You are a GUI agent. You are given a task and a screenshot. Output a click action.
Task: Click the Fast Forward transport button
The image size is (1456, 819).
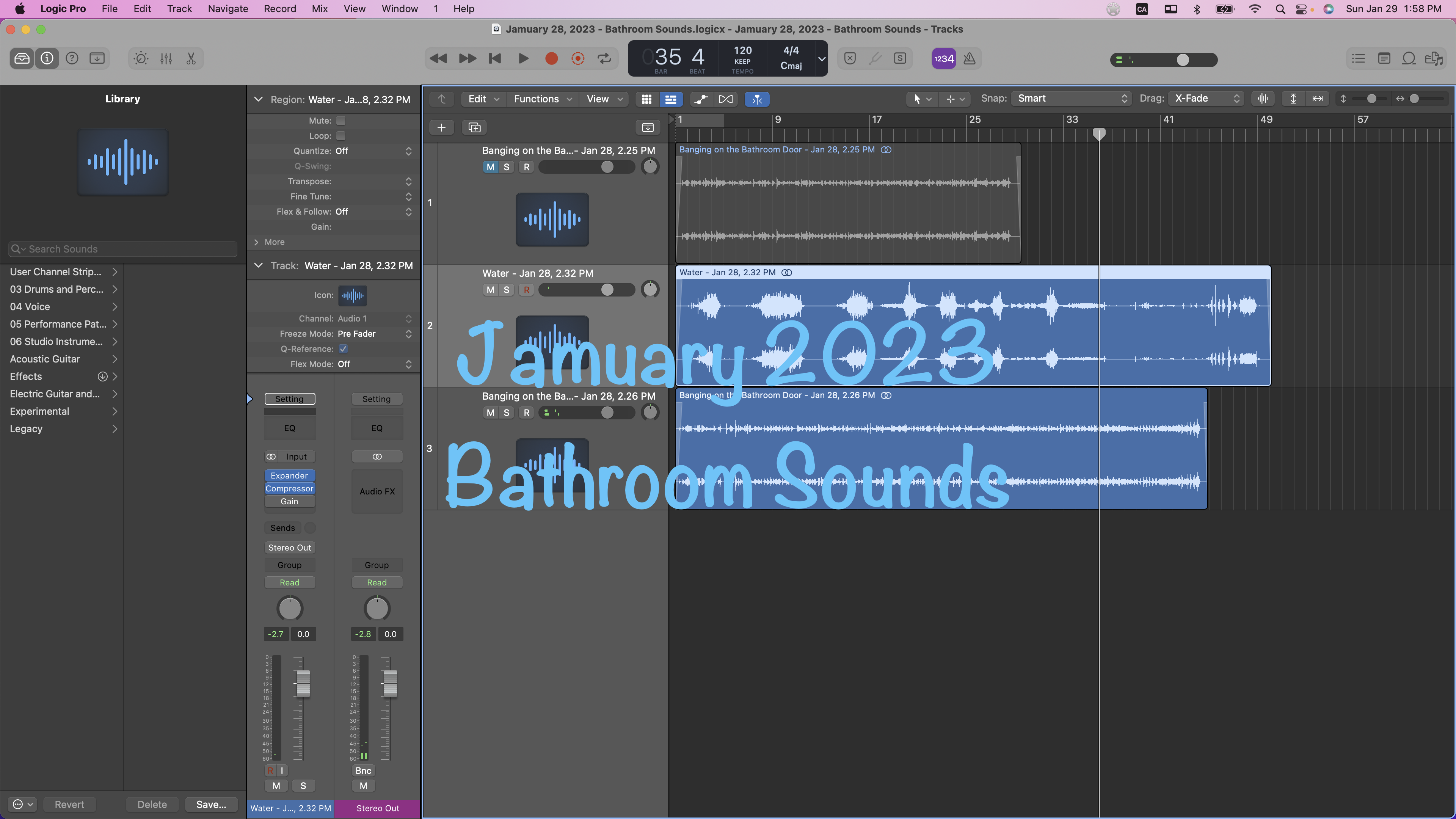pyautogui.click(x=467, y=58)
